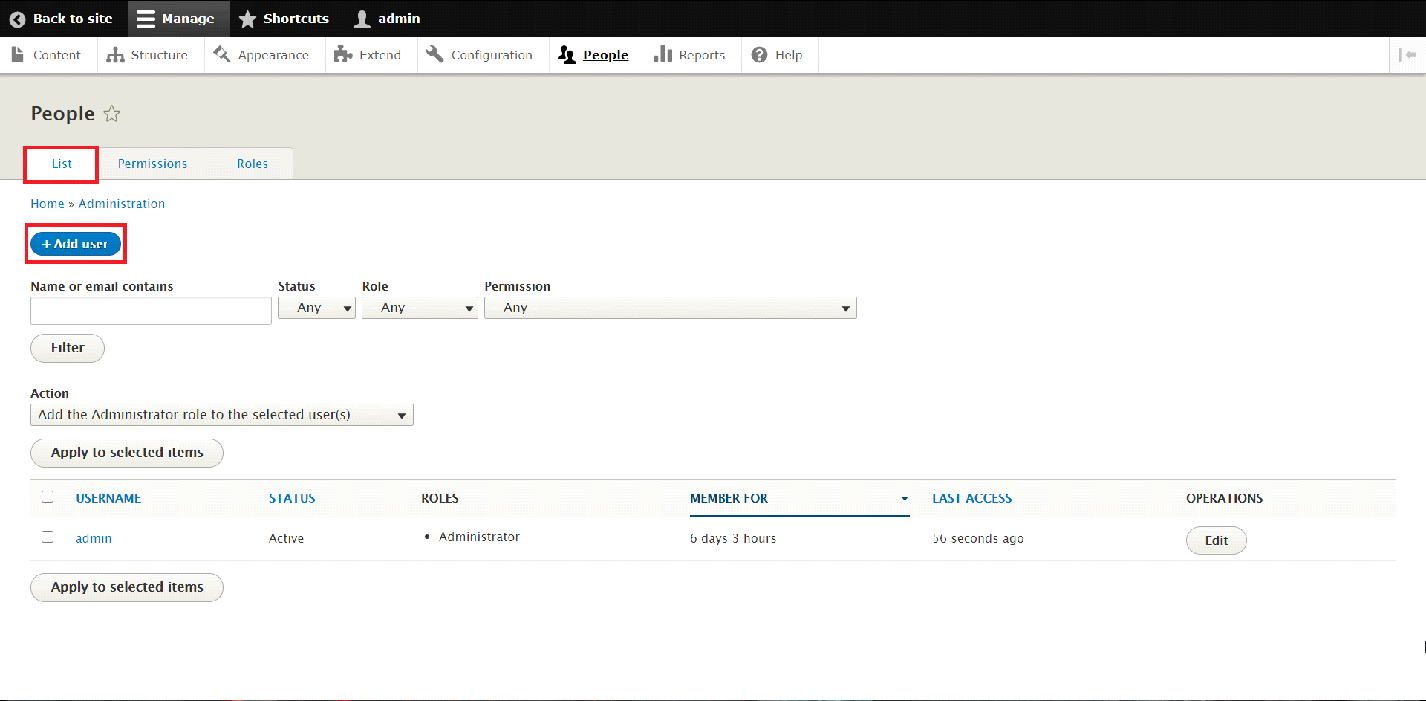Click the Edit button for admin
Screen dimensions: 1426x701
[1216, 541]
